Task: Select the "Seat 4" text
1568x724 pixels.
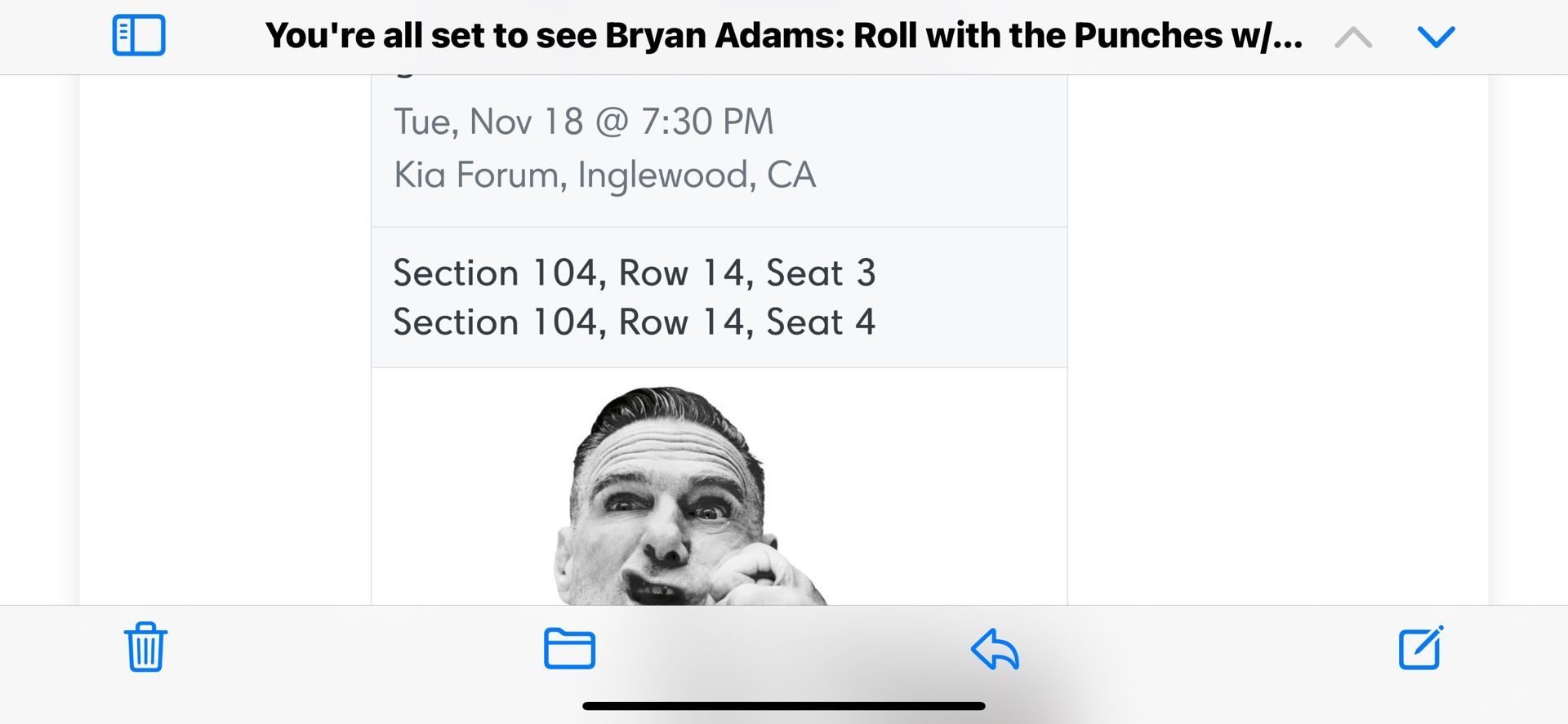Action: point(820,322)
